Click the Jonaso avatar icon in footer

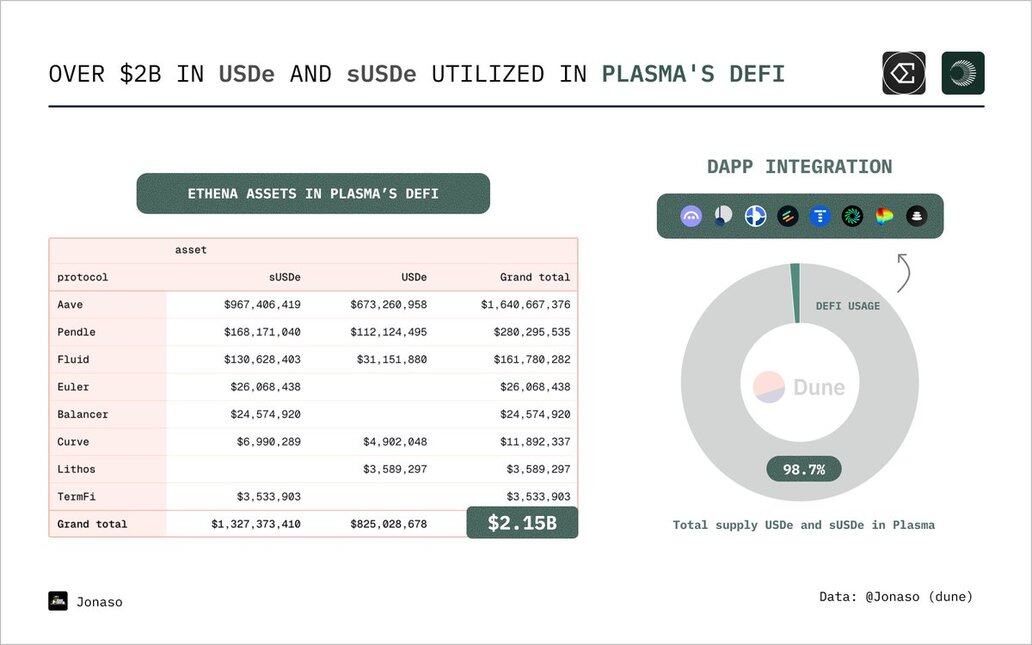(58, 601)
